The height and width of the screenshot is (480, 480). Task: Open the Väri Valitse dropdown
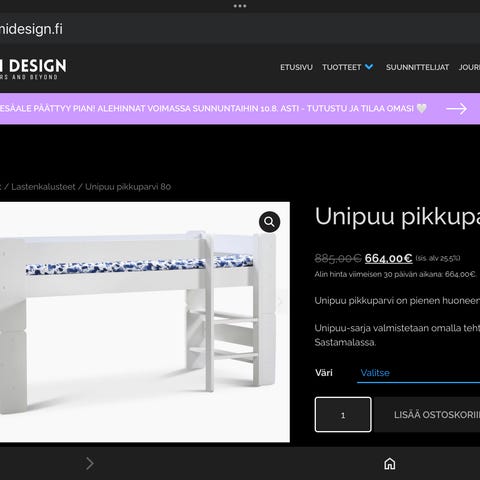[x=418, y=373]
